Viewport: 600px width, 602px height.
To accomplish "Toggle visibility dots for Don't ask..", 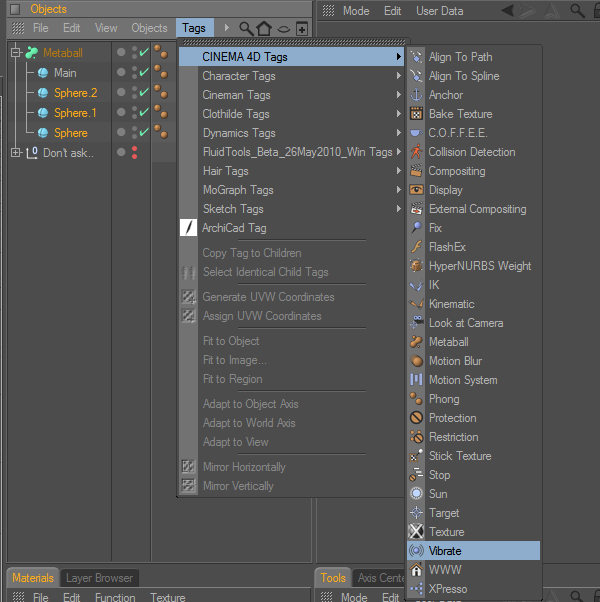I will (134, 152).
